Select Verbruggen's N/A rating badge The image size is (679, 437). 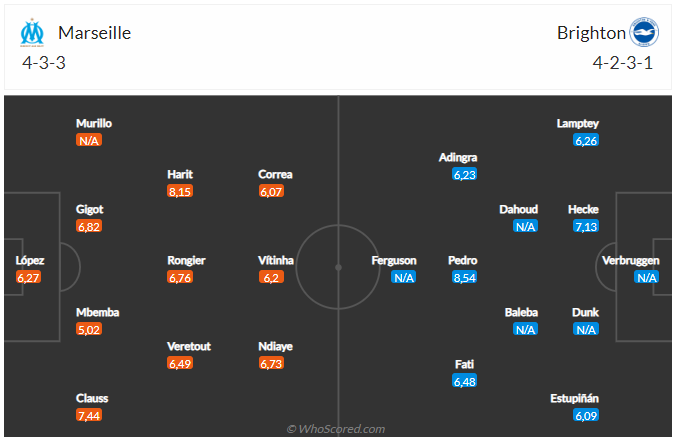(646, 278)
